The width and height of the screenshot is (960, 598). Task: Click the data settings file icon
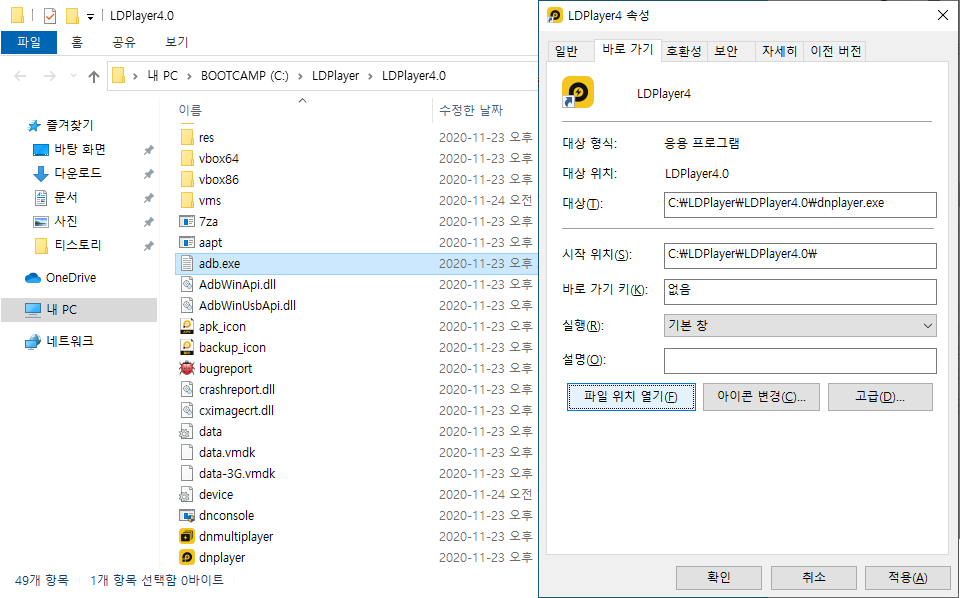point(186,432)
